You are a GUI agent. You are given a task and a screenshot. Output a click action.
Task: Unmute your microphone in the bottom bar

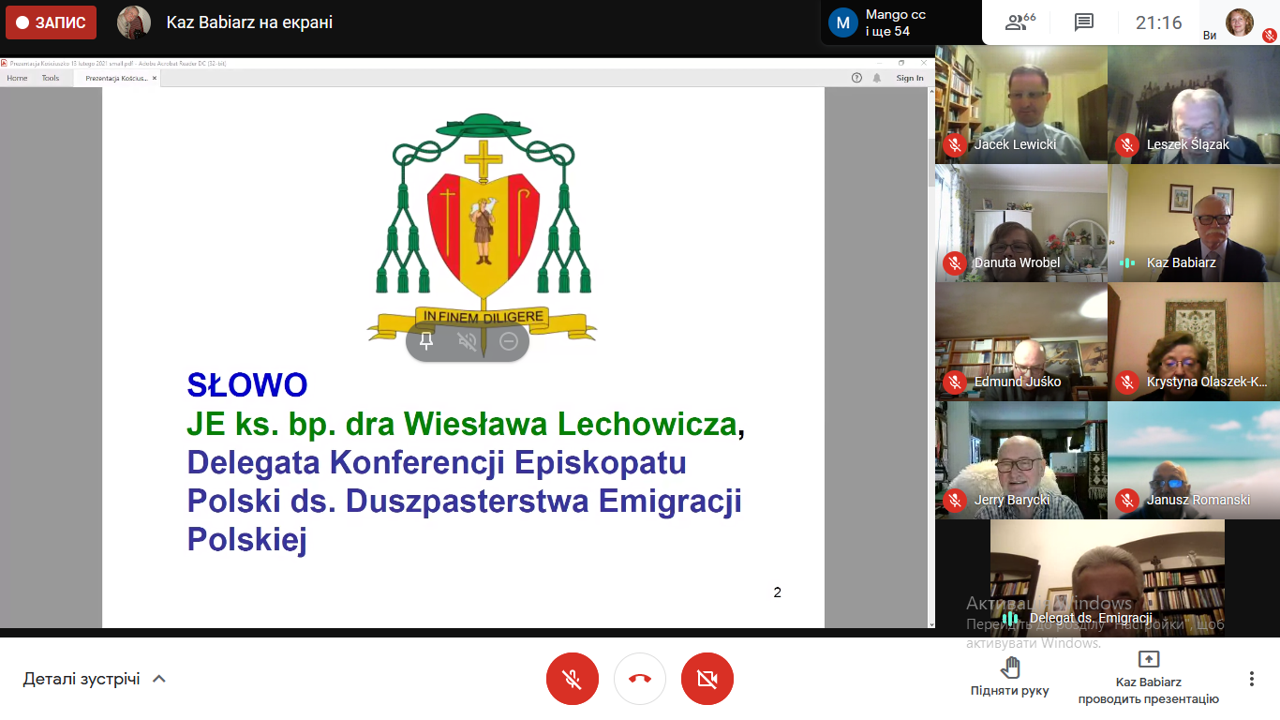572,679
